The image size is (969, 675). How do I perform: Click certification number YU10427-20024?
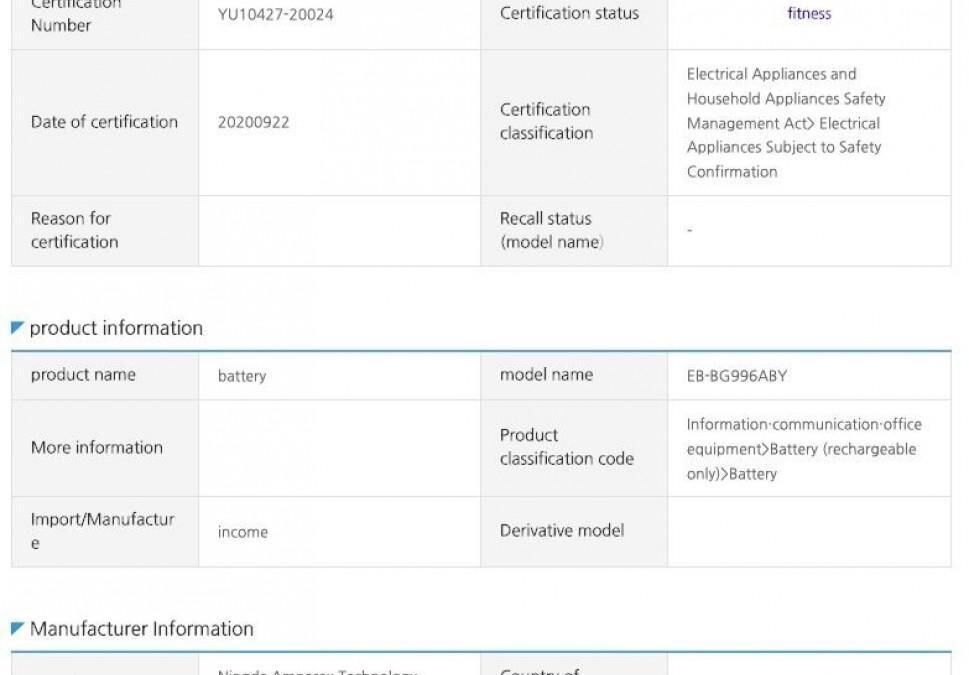click(275, 15)
